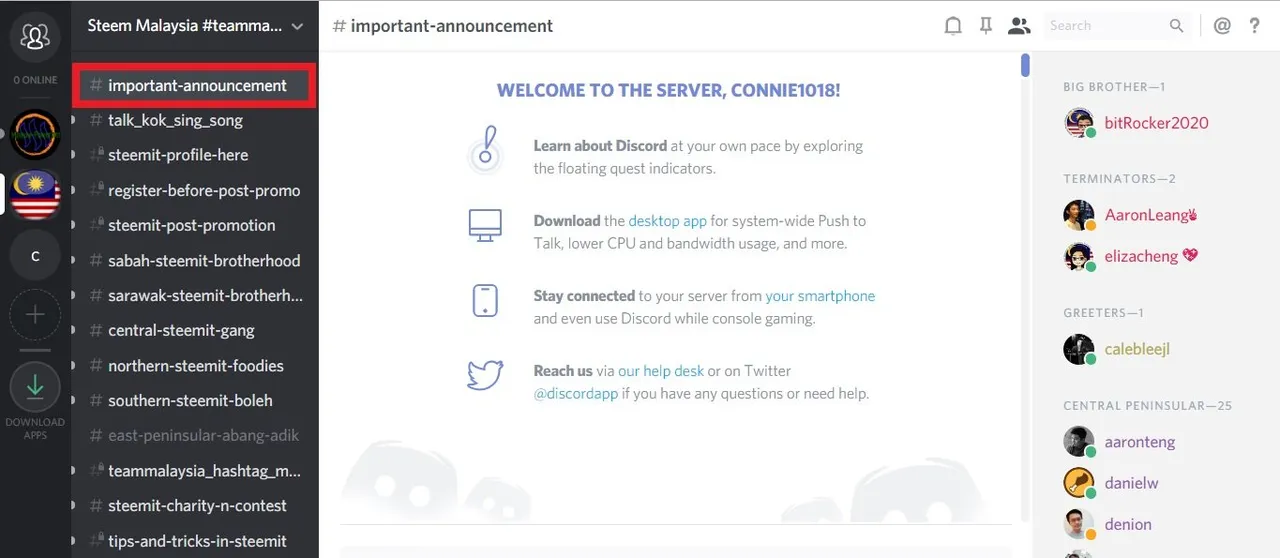
Task: Expand the Steem Malaysia server dropdown
Action: click(x=297, y=27)
